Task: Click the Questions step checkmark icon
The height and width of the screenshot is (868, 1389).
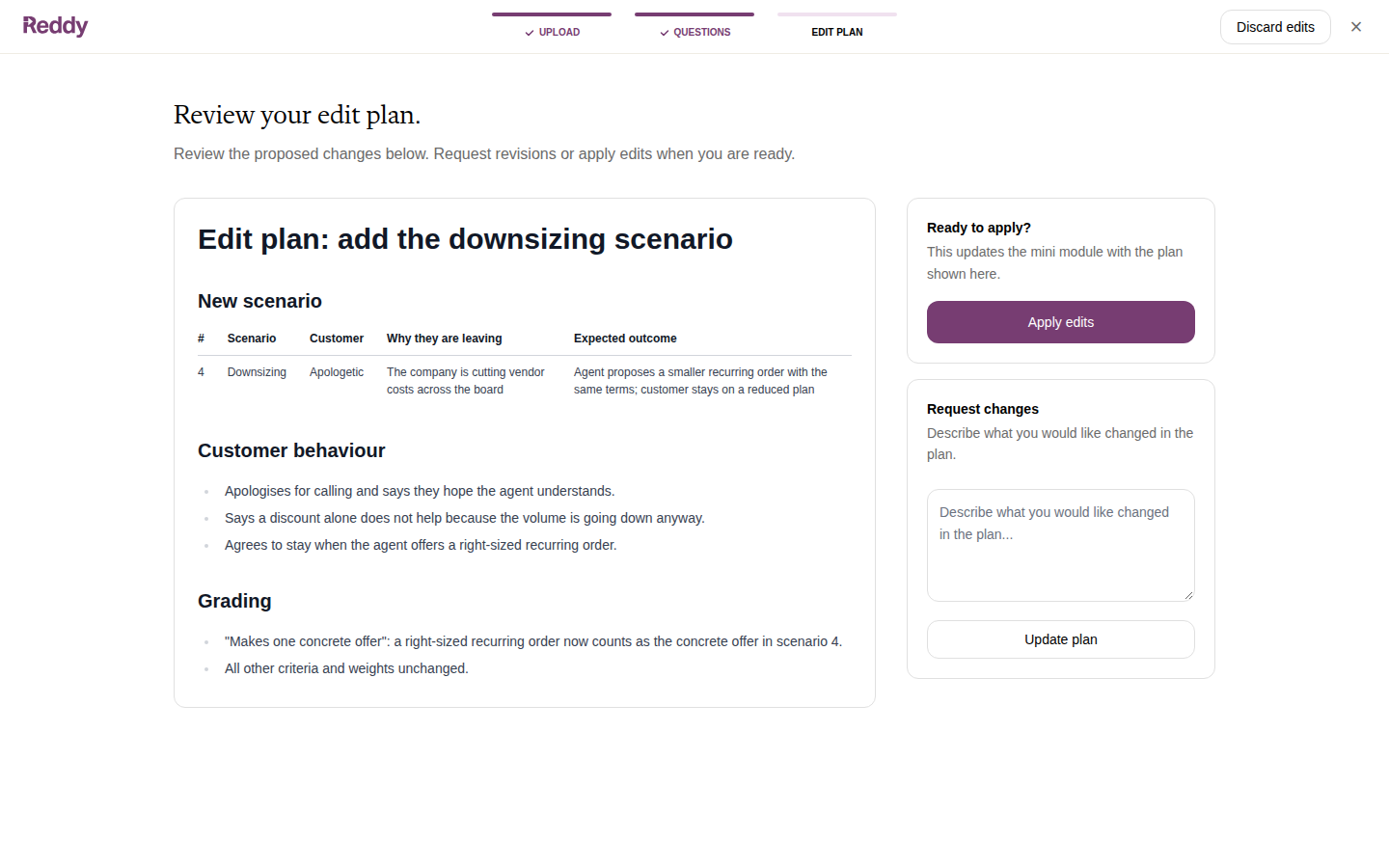Action: 665,33
